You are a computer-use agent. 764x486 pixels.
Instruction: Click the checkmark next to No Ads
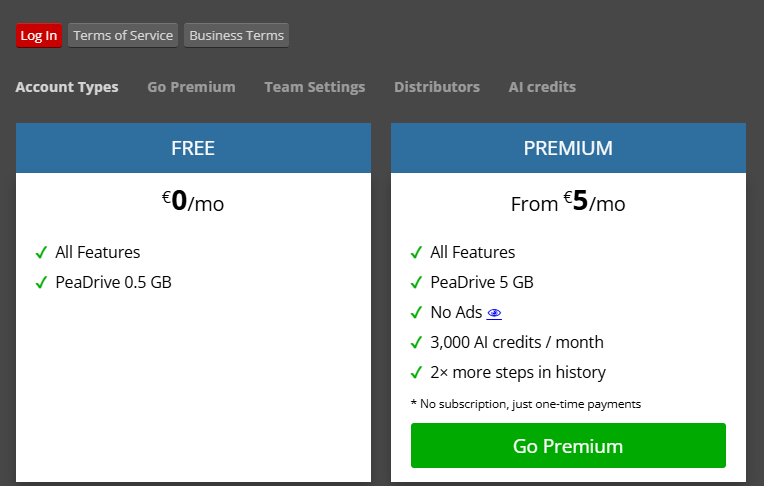[416, 312]
